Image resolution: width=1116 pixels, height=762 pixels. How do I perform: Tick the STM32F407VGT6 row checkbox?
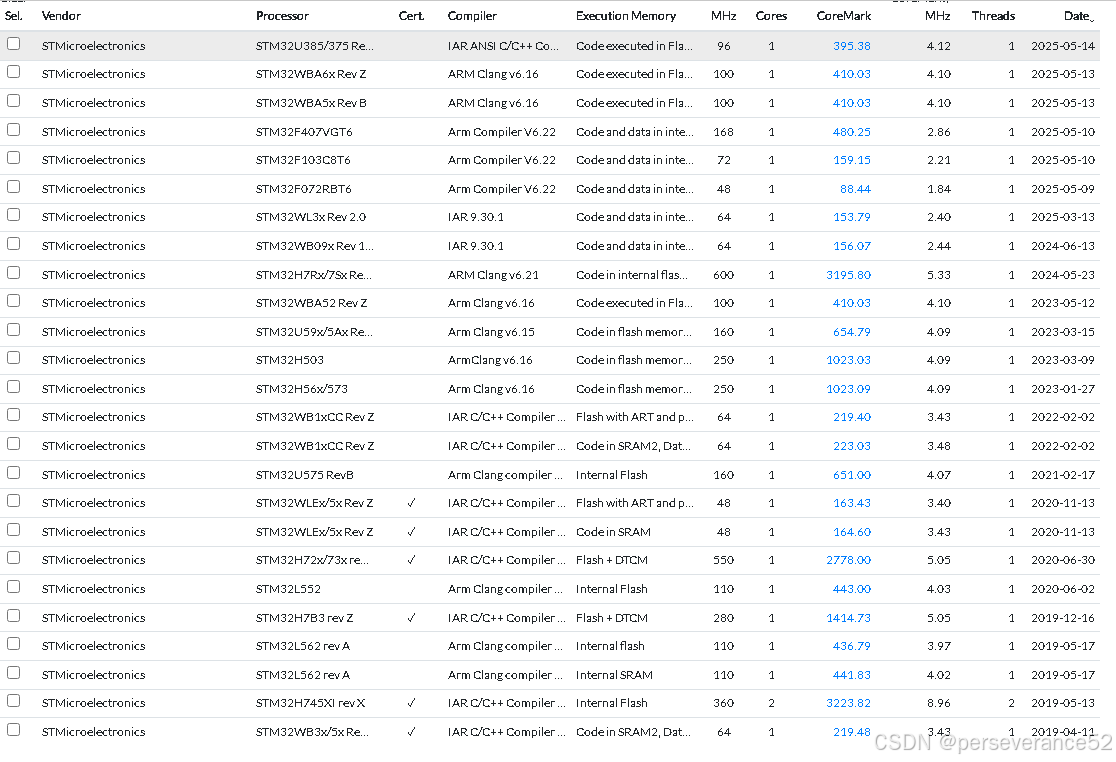tap(14, 130)
